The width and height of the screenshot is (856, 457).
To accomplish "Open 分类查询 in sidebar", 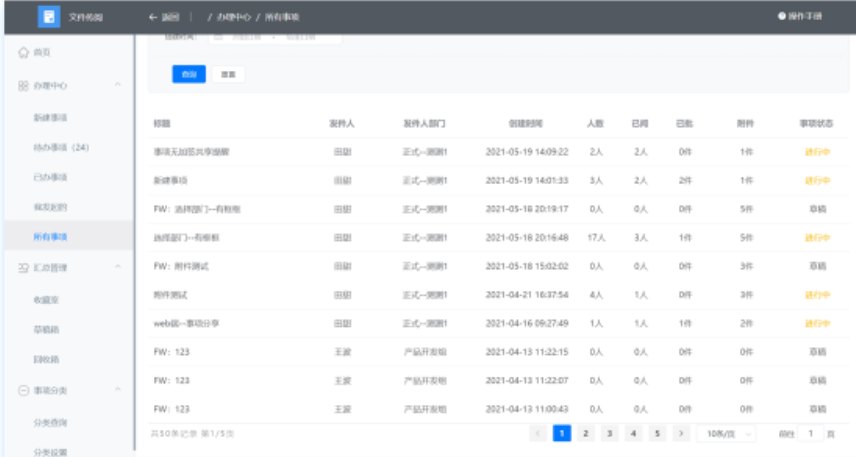I will [x=50, y=423].
